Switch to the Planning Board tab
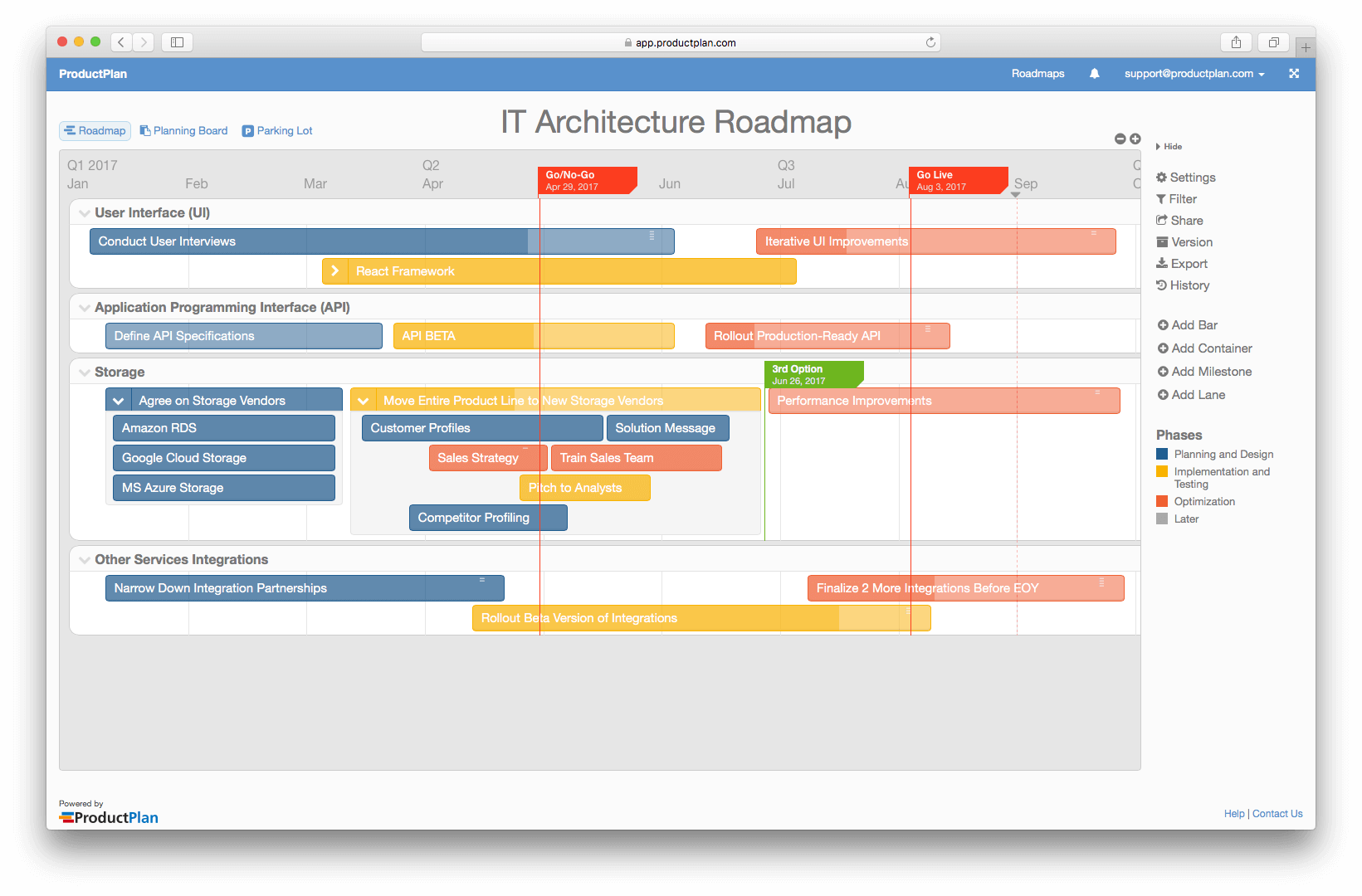 coord(184,130)
